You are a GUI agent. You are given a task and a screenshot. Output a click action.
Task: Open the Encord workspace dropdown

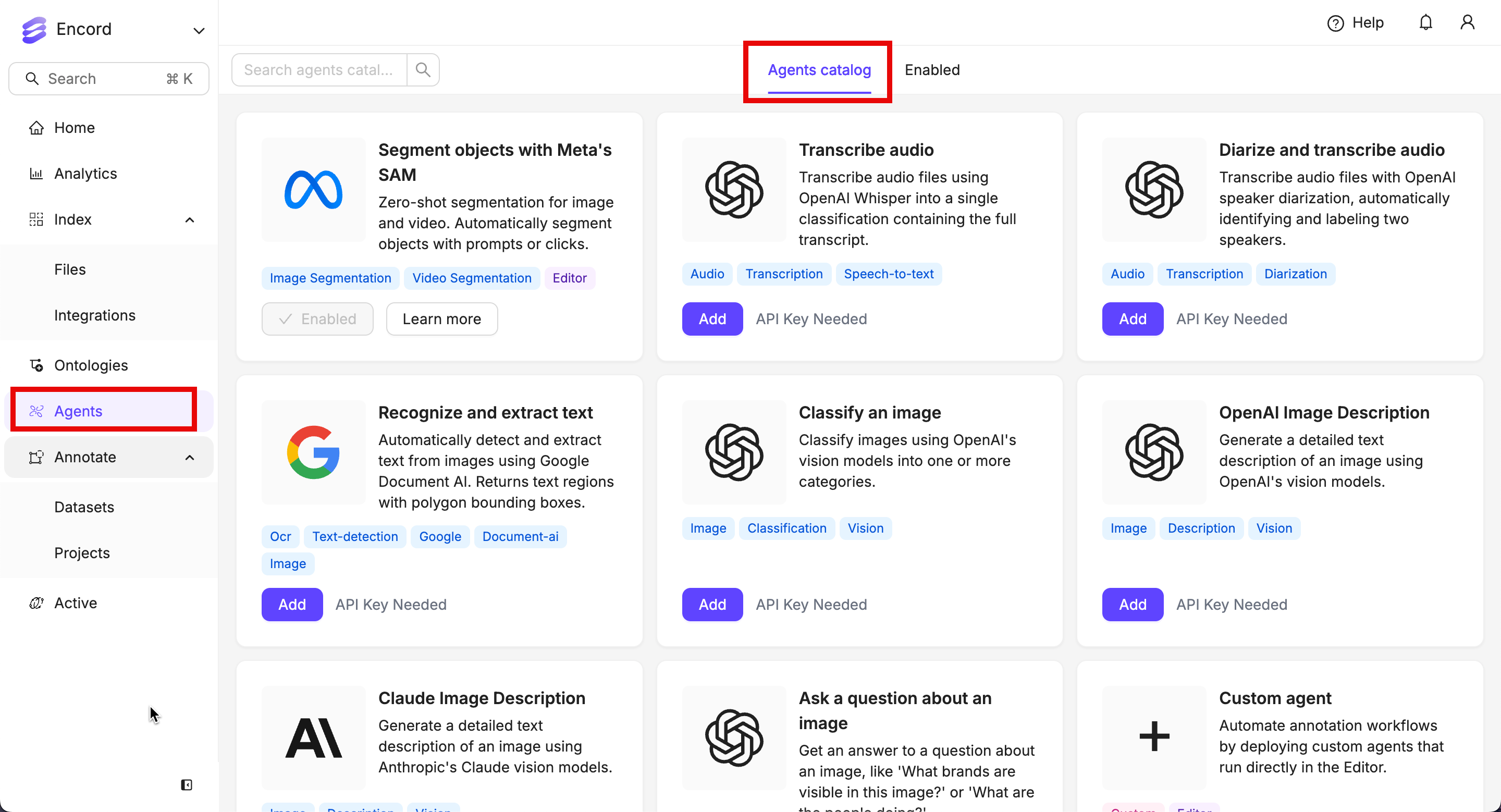199,30
